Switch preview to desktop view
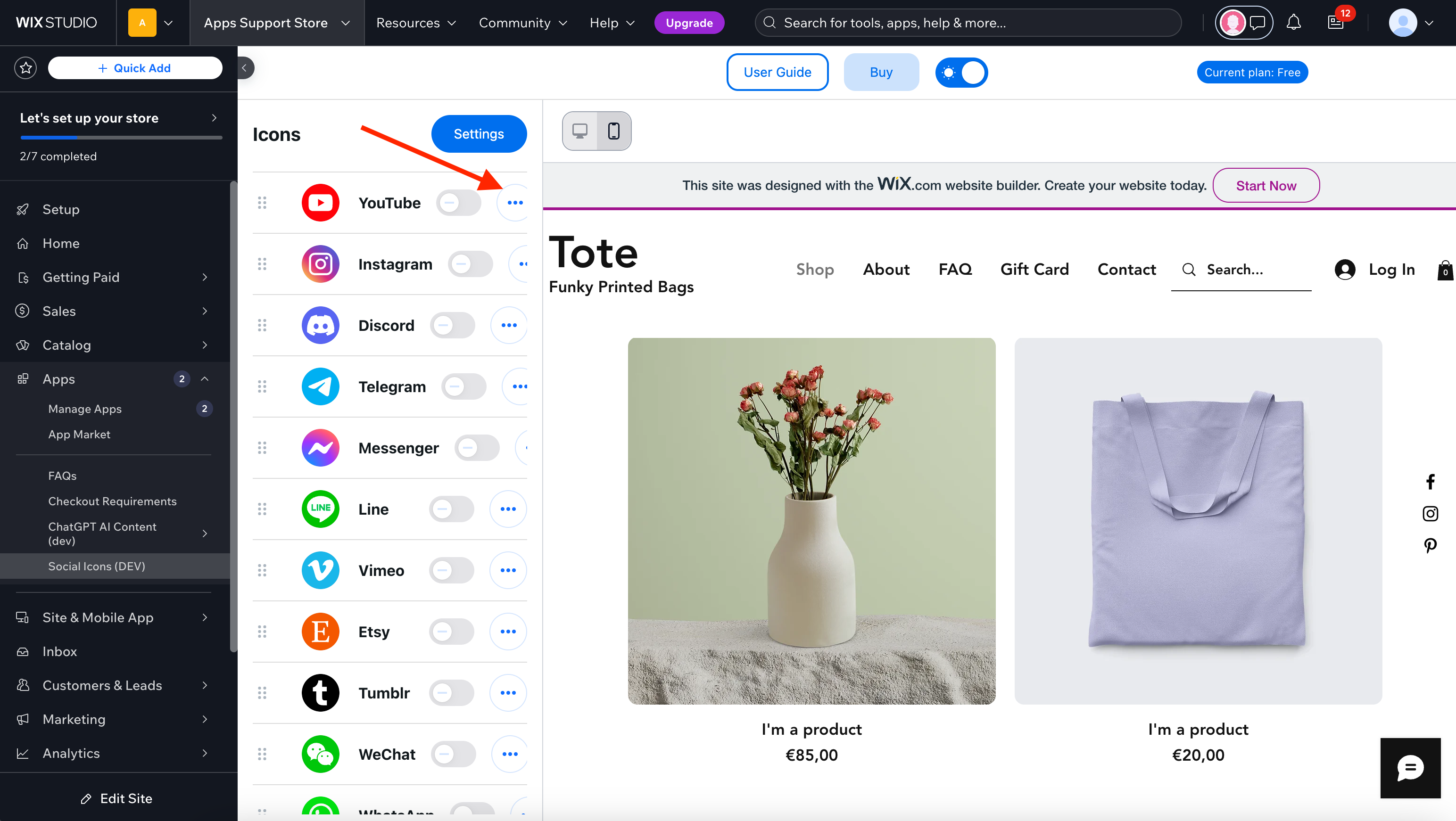1456x821 pixels. point(580,131)
